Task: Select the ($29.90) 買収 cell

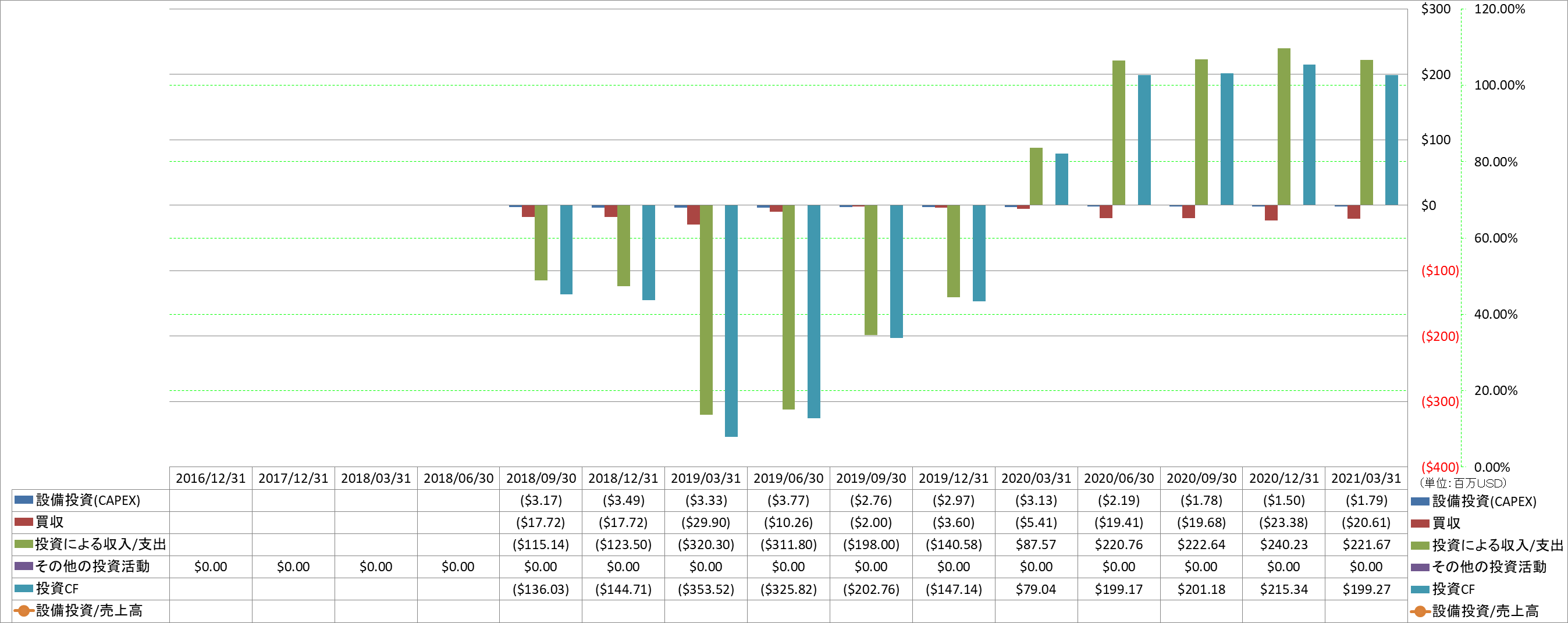Action: pyautogui.click(x=706, y=522)
